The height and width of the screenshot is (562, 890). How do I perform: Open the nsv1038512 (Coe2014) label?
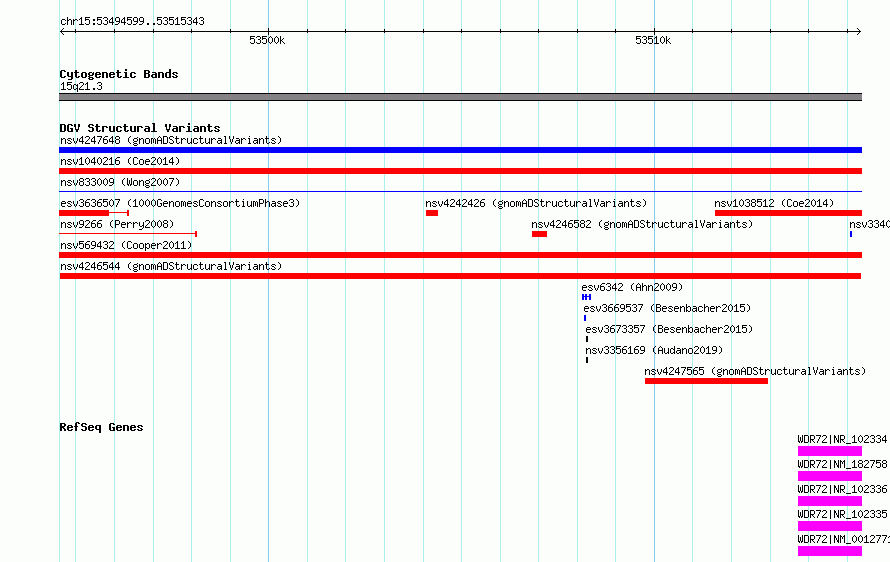coord(774,203)
